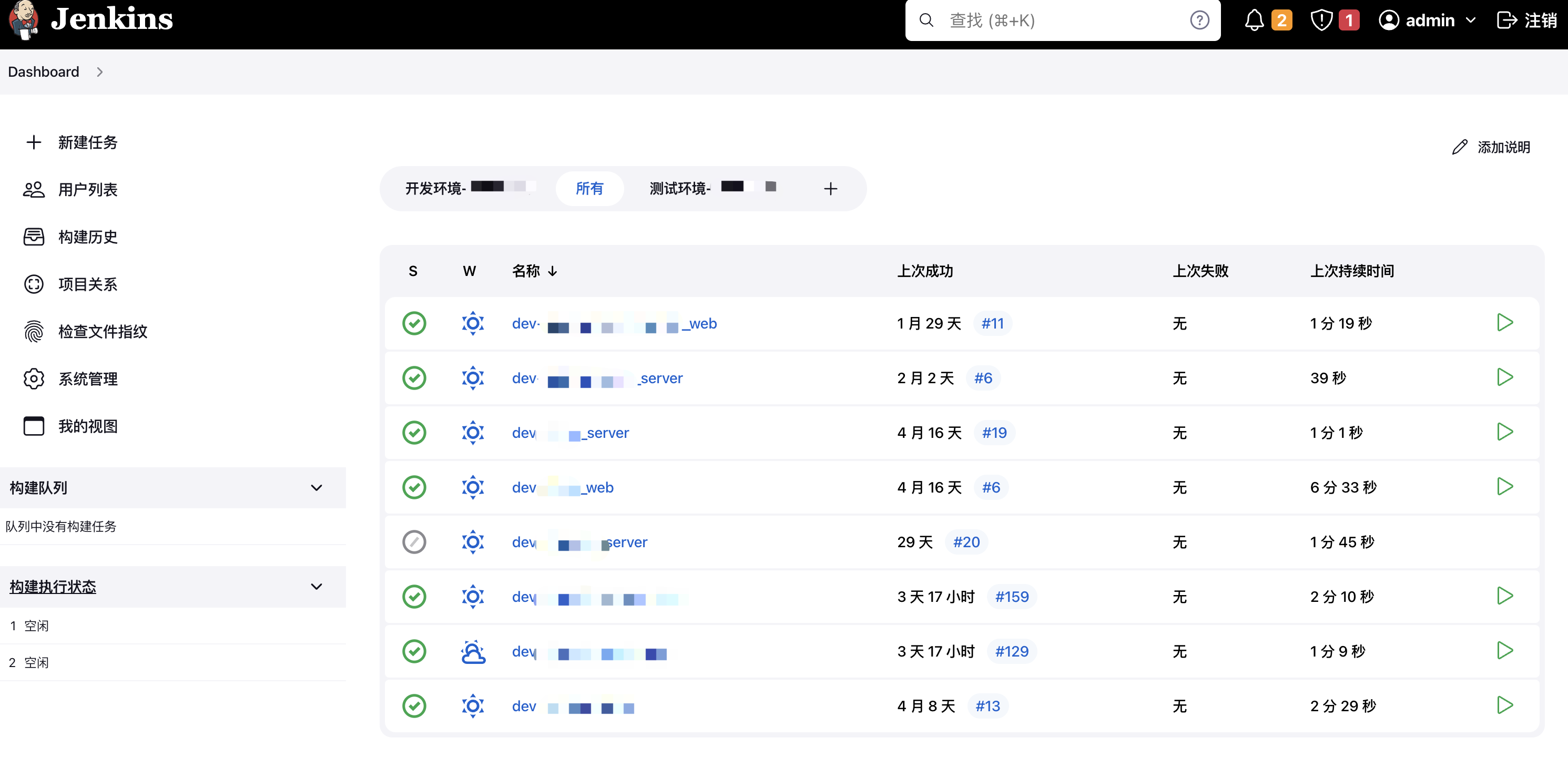Click the notifications bell icon

(1254, 21)
